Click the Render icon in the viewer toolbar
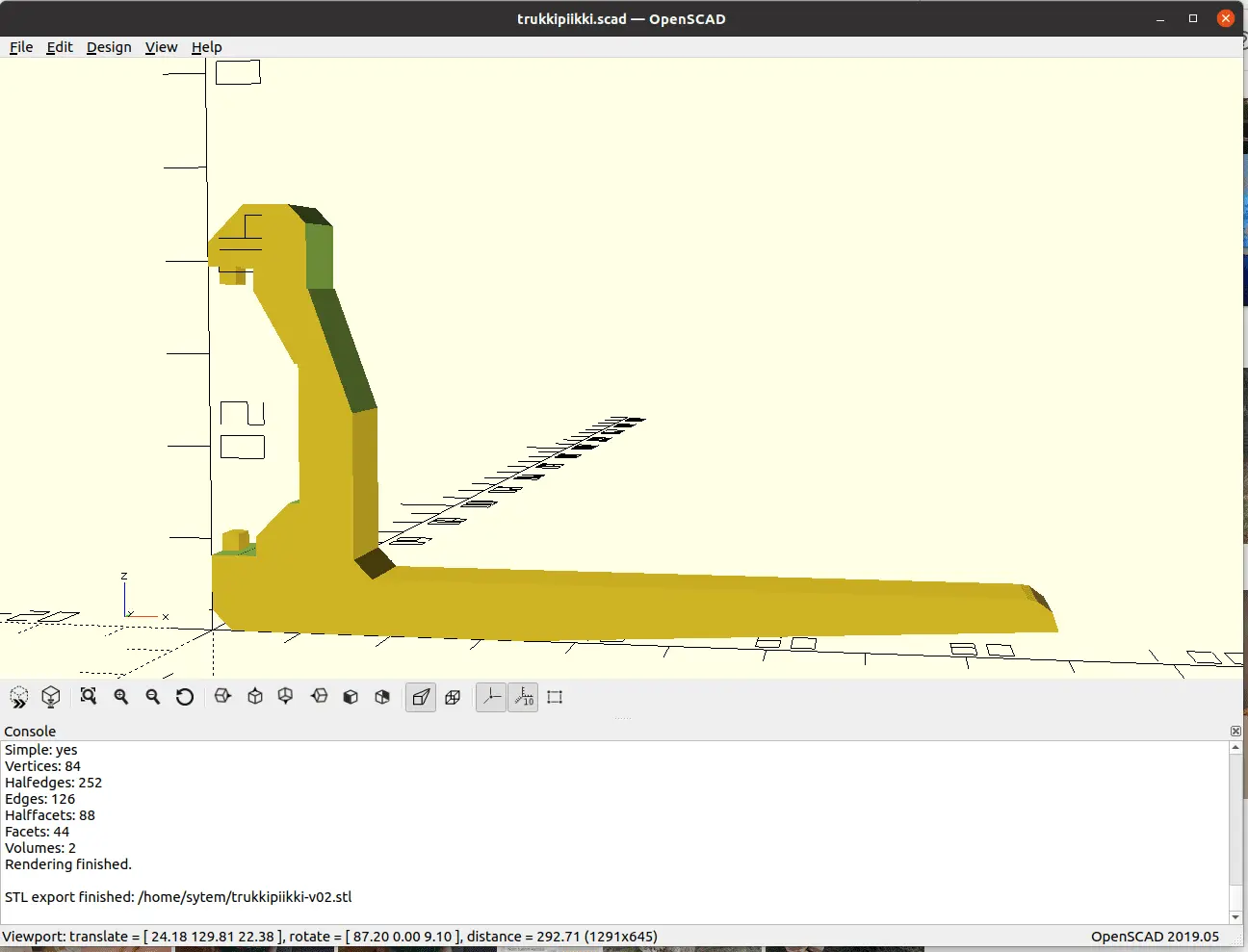The height and width of the screenshot is (952, 1248). (51, 697)
